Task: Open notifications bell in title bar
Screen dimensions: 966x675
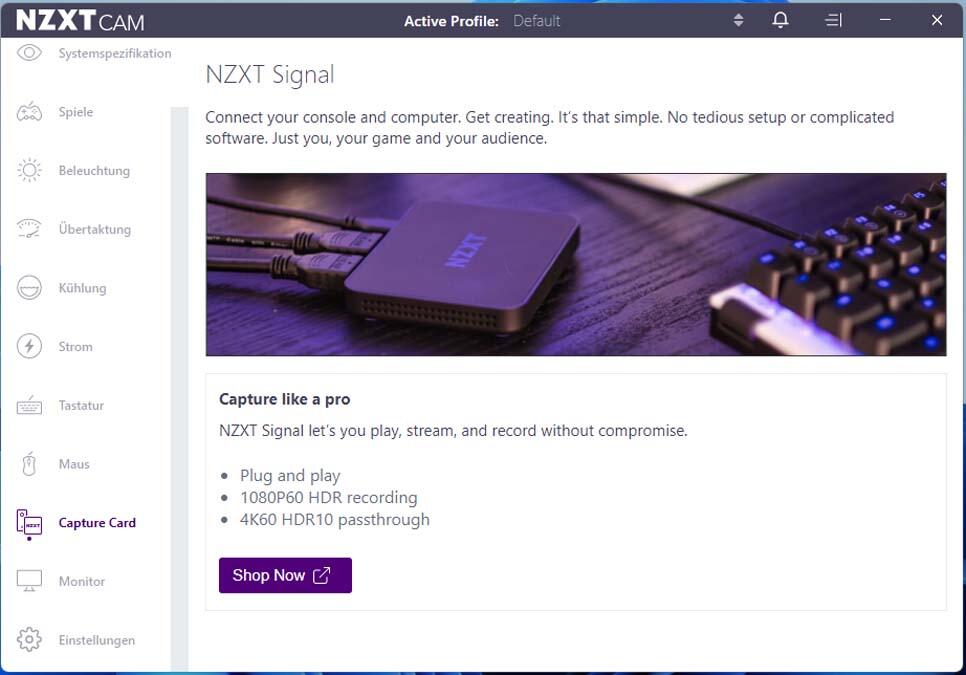Action: pos(780,20)
